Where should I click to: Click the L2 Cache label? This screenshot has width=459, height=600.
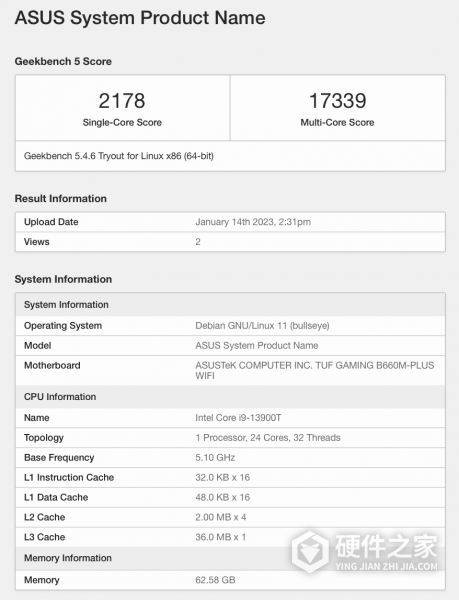point(44,517)
